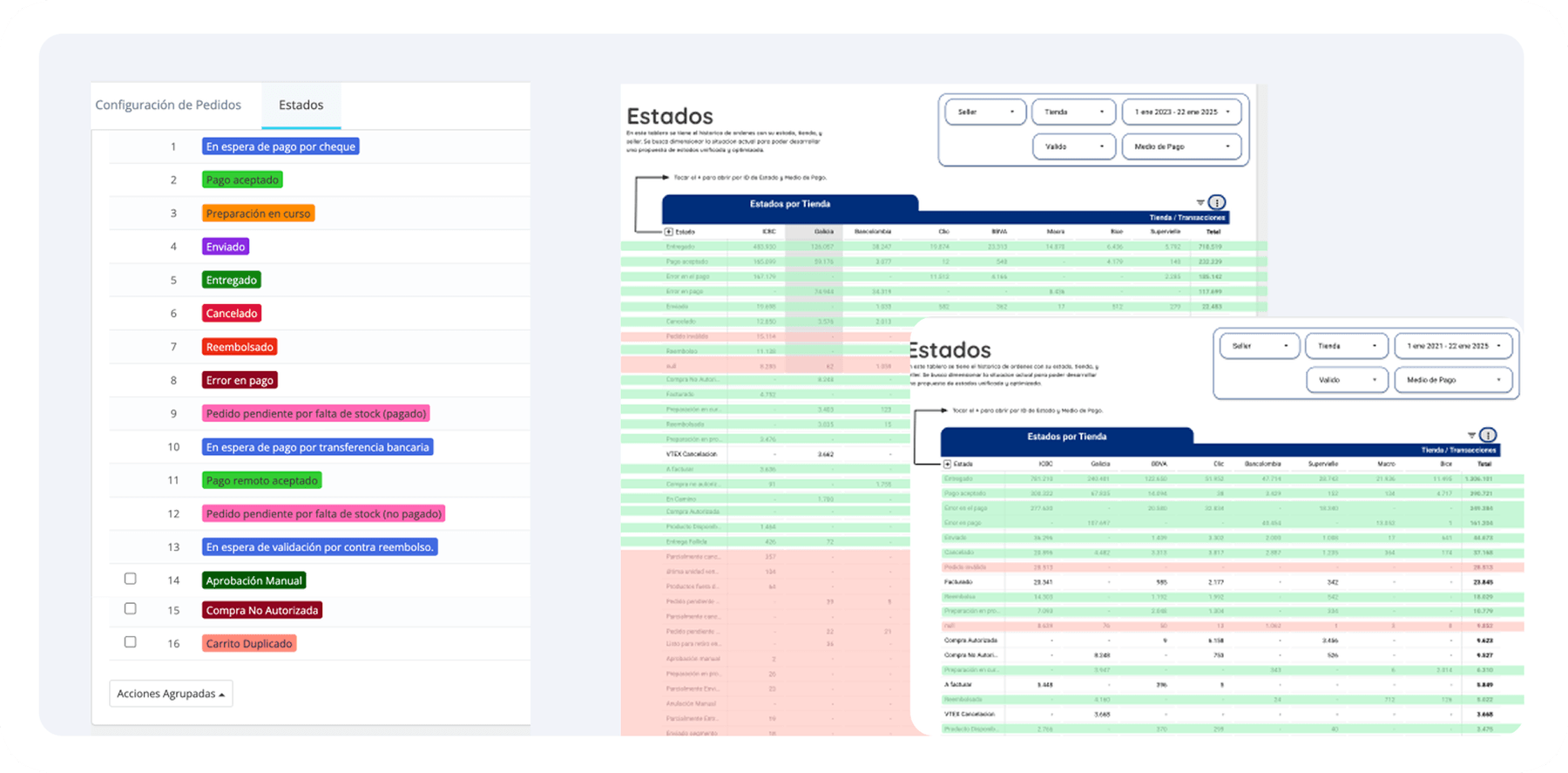Click the 'Compra No Autorizada' status label
This screenshot has width=1568, height=773.
pyautogui.click(x=262, y=610)
